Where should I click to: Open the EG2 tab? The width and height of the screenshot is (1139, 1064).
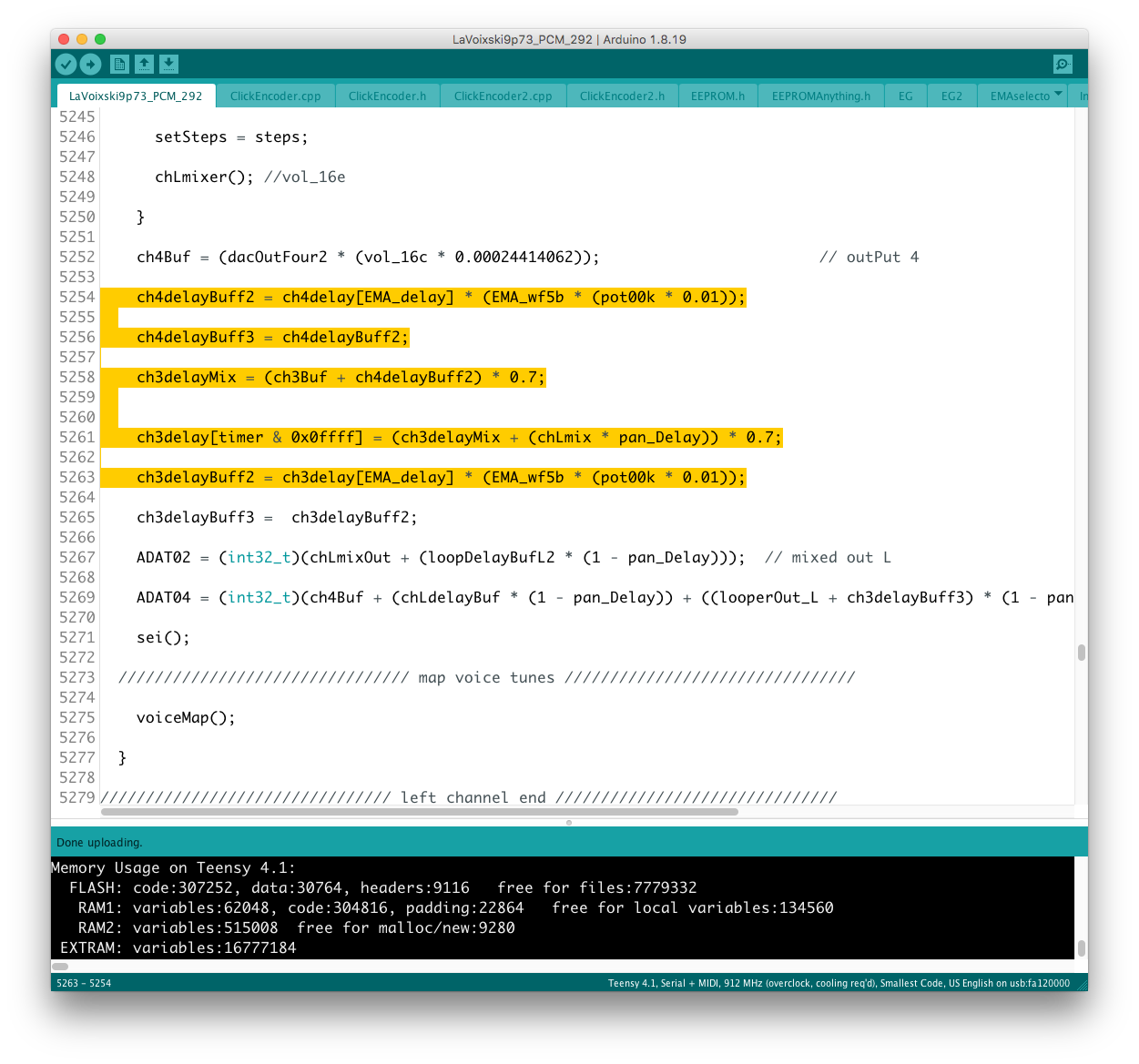[x=951, y=96]
